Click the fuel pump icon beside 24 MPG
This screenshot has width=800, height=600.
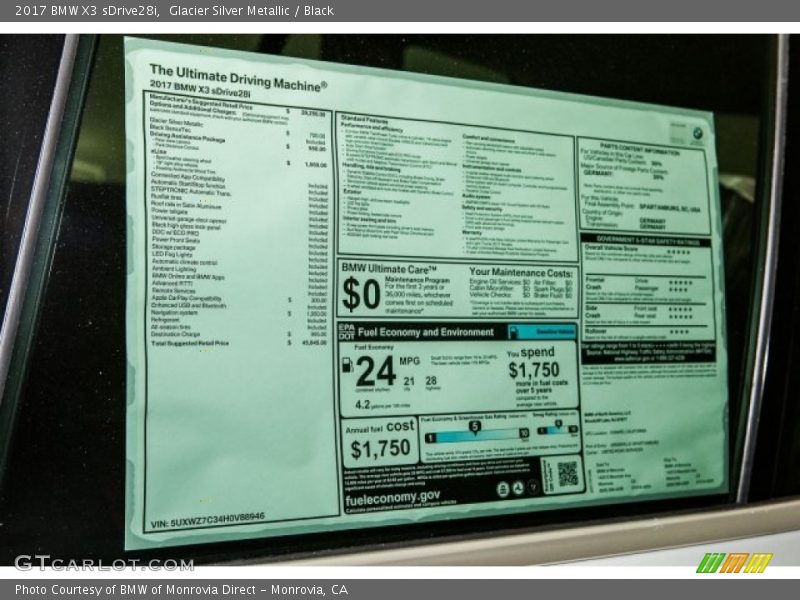pyautogui.click(x=347, y=366)
